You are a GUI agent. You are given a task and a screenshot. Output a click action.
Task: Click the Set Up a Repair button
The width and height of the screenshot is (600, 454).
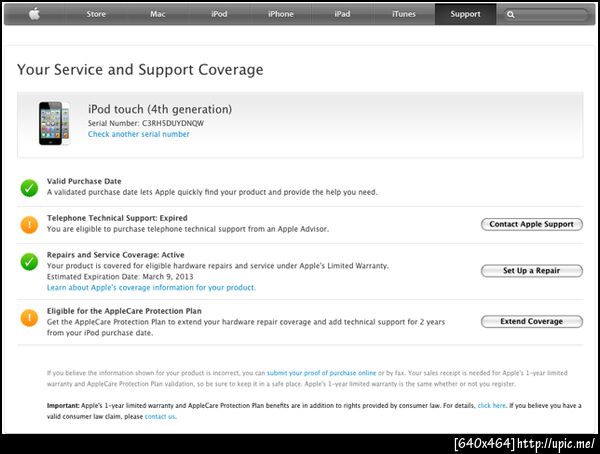(532, 271)
